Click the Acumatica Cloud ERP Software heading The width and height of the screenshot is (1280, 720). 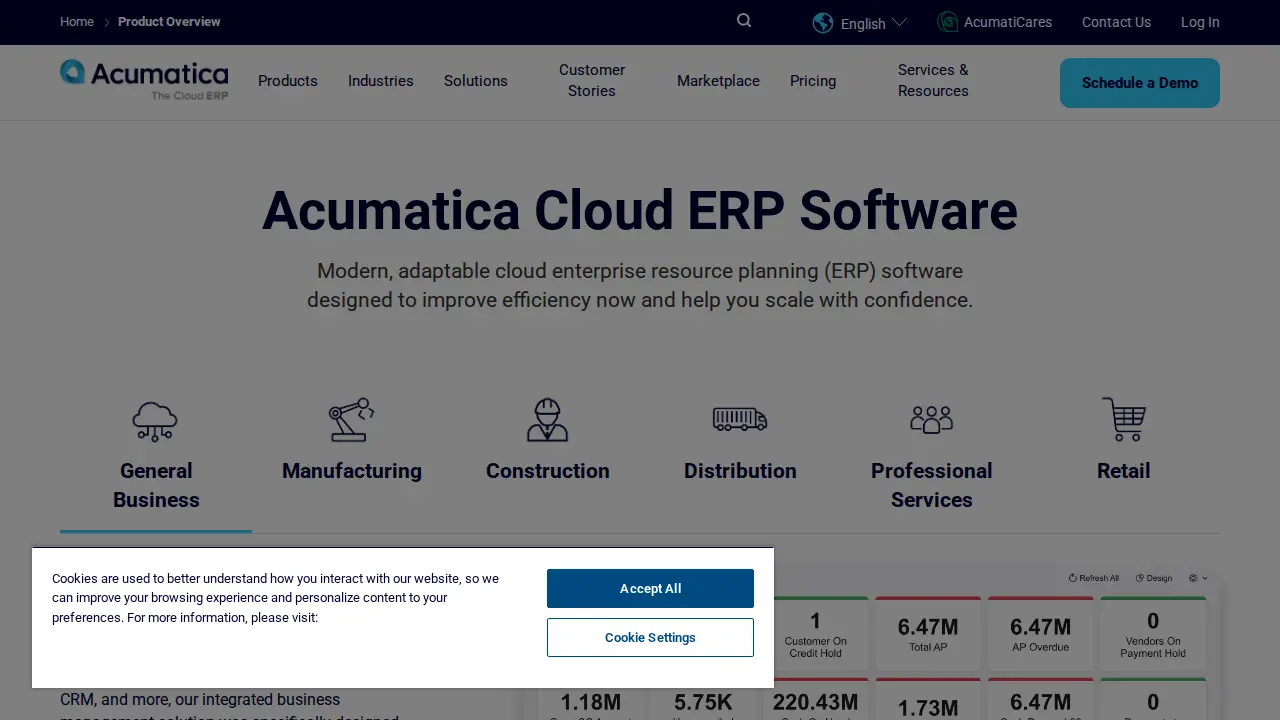(x=640, y=211)
